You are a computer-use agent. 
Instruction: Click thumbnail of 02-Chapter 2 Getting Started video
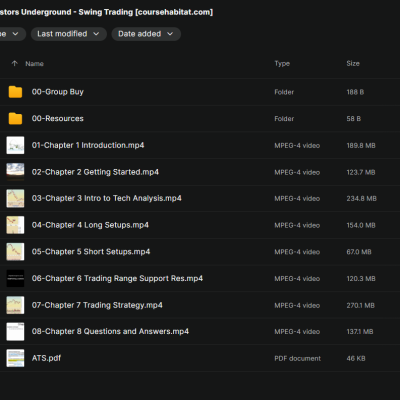[15, 172]
